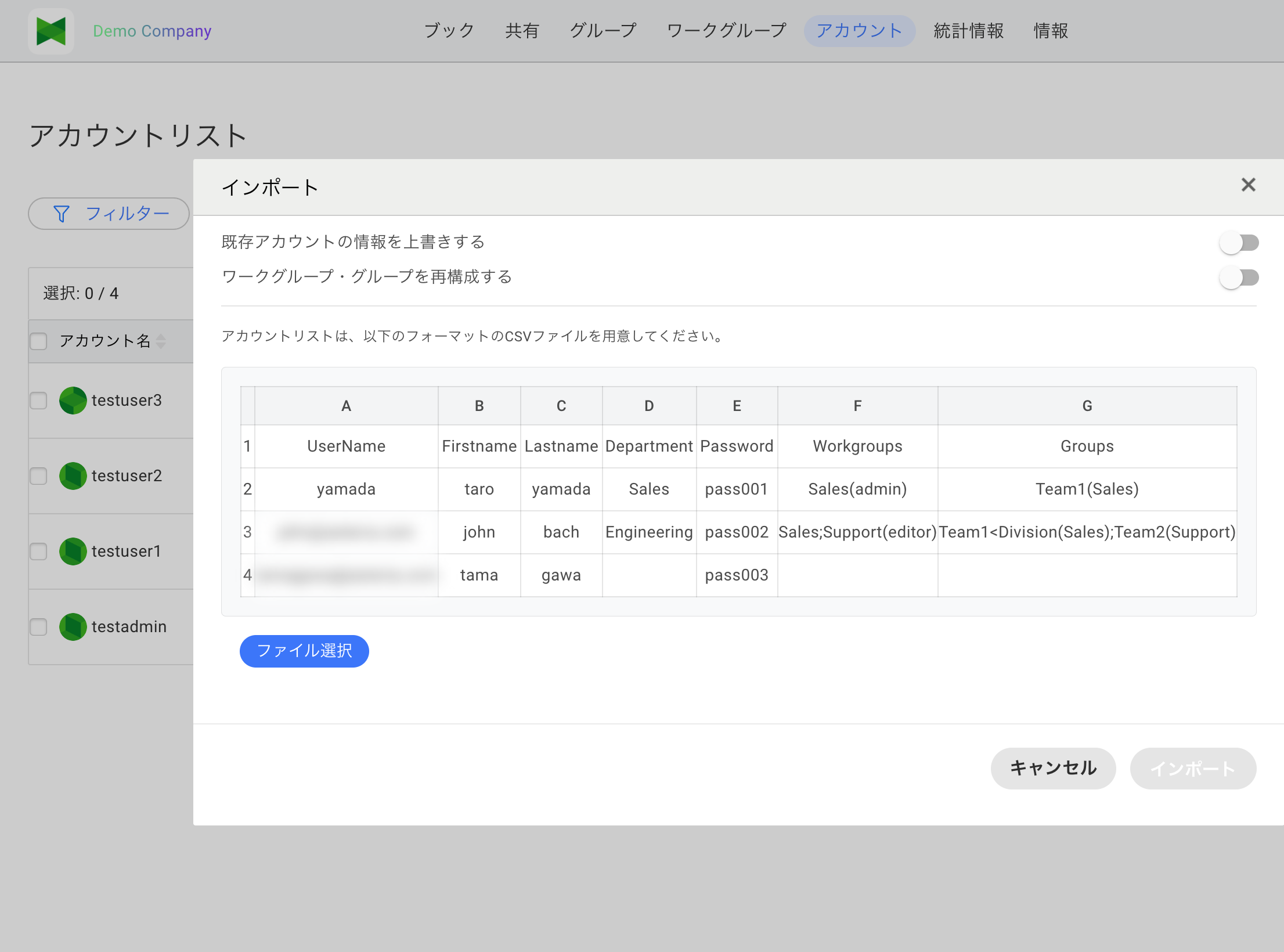Click the funnel icon in the filter button
The height and width of the screenshot is (952, 1284).
[x=61, y=214]
